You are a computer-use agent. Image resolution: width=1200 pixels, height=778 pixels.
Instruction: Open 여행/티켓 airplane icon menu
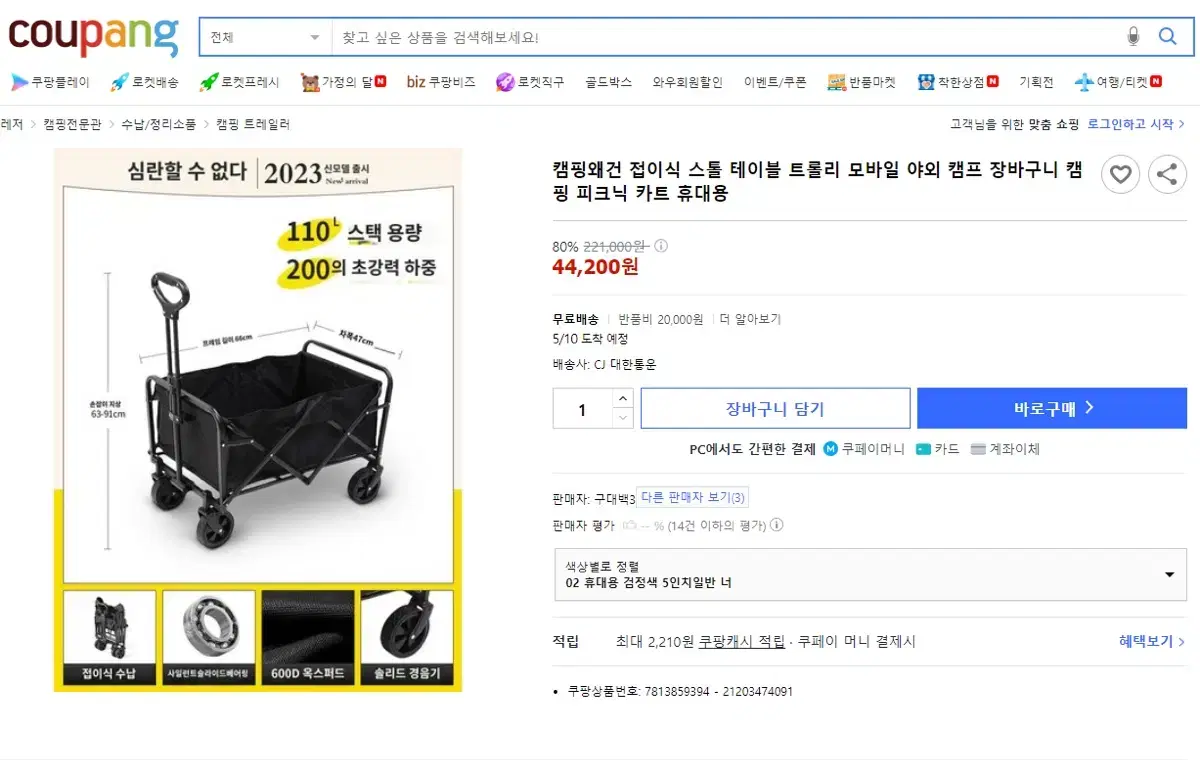click(1084, 82)
